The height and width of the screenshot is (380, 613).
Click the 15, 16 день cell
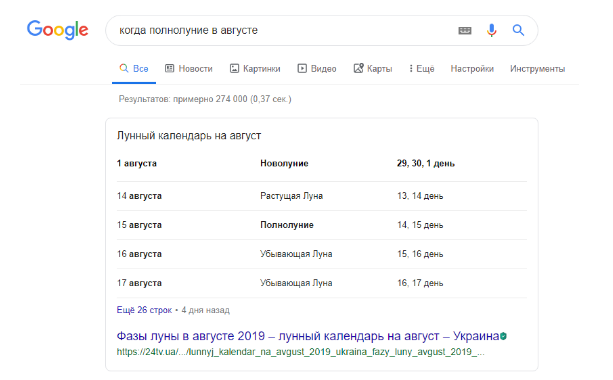click(x=420, y=254)
